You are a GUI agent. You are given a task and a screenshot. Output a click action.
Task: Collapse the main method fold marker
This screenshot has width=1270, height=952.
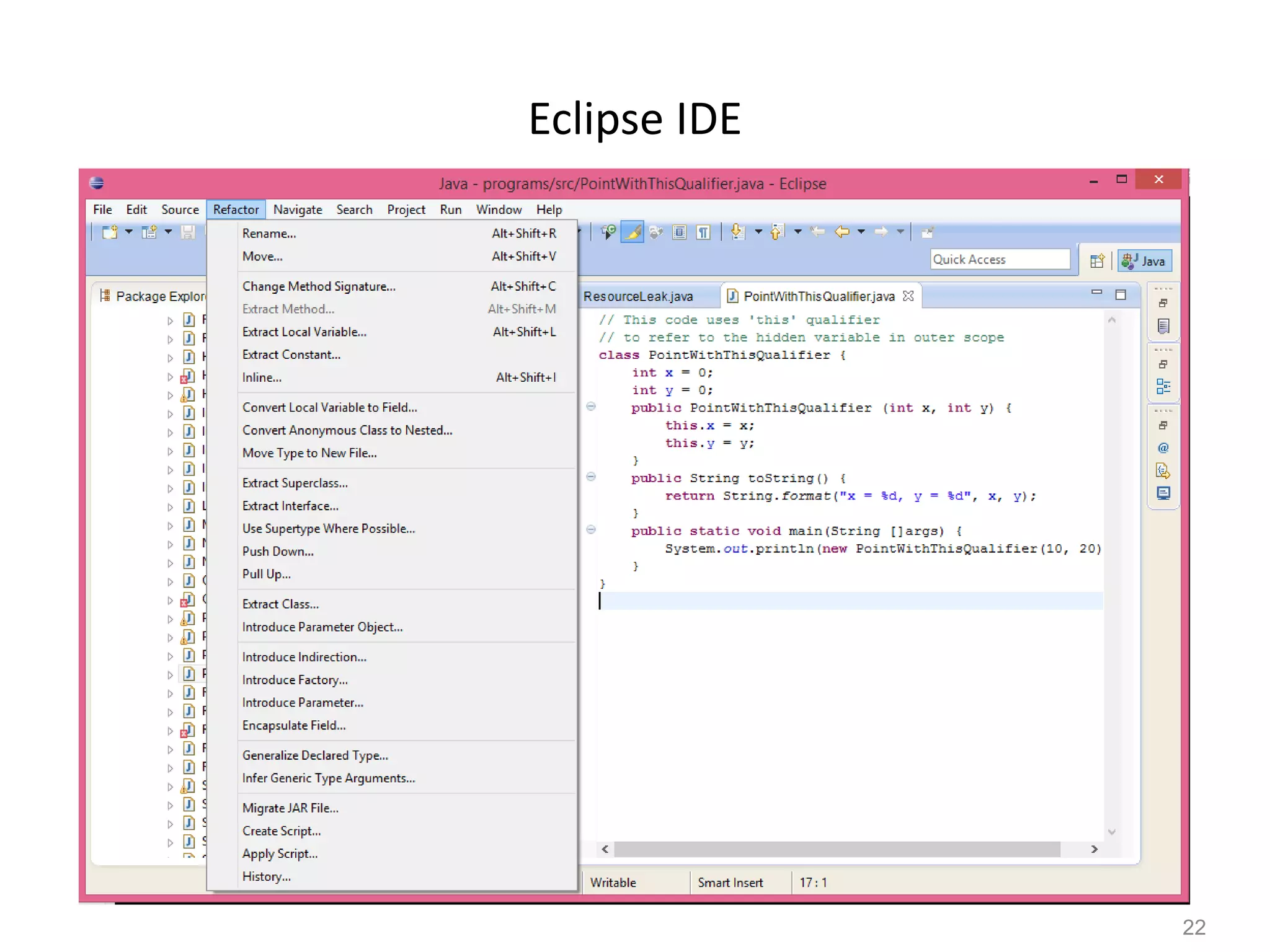(x=591, y=529)
